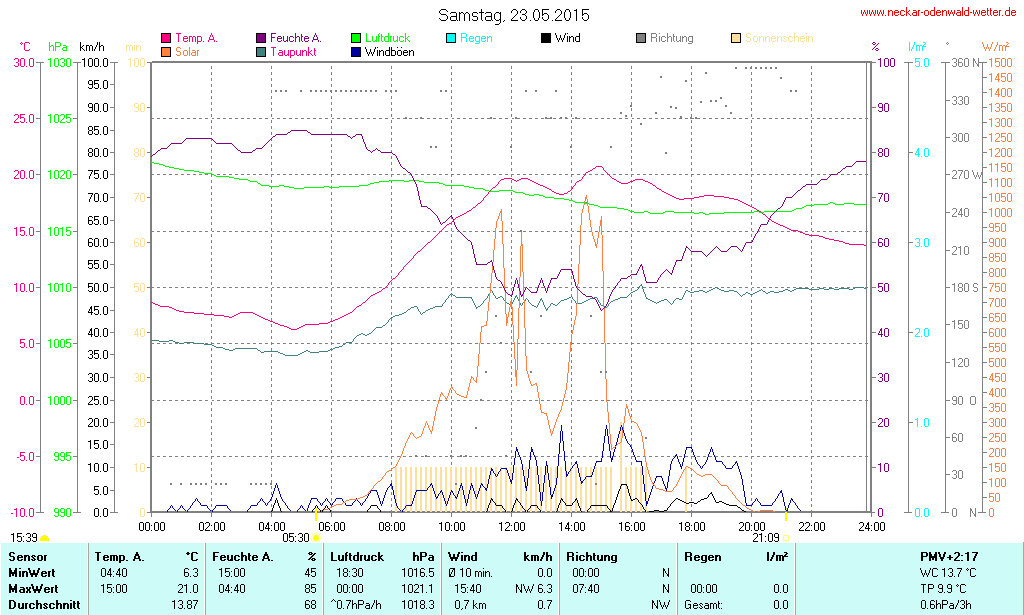
Task: Open the www.neckar-odenwald-wetter.de link
Action: tap(939, 12)
